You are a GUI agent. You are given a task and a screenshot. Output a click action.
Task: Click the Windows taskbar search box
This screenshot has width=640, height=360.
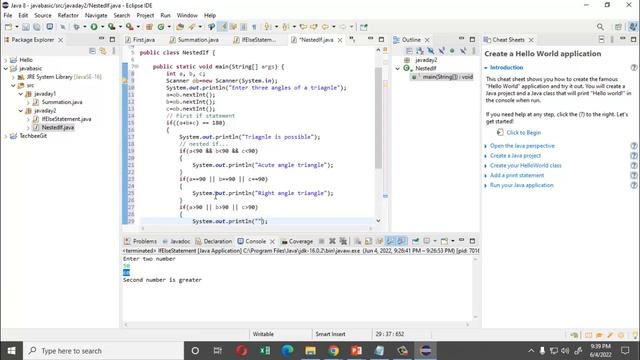tap(104, 351)
